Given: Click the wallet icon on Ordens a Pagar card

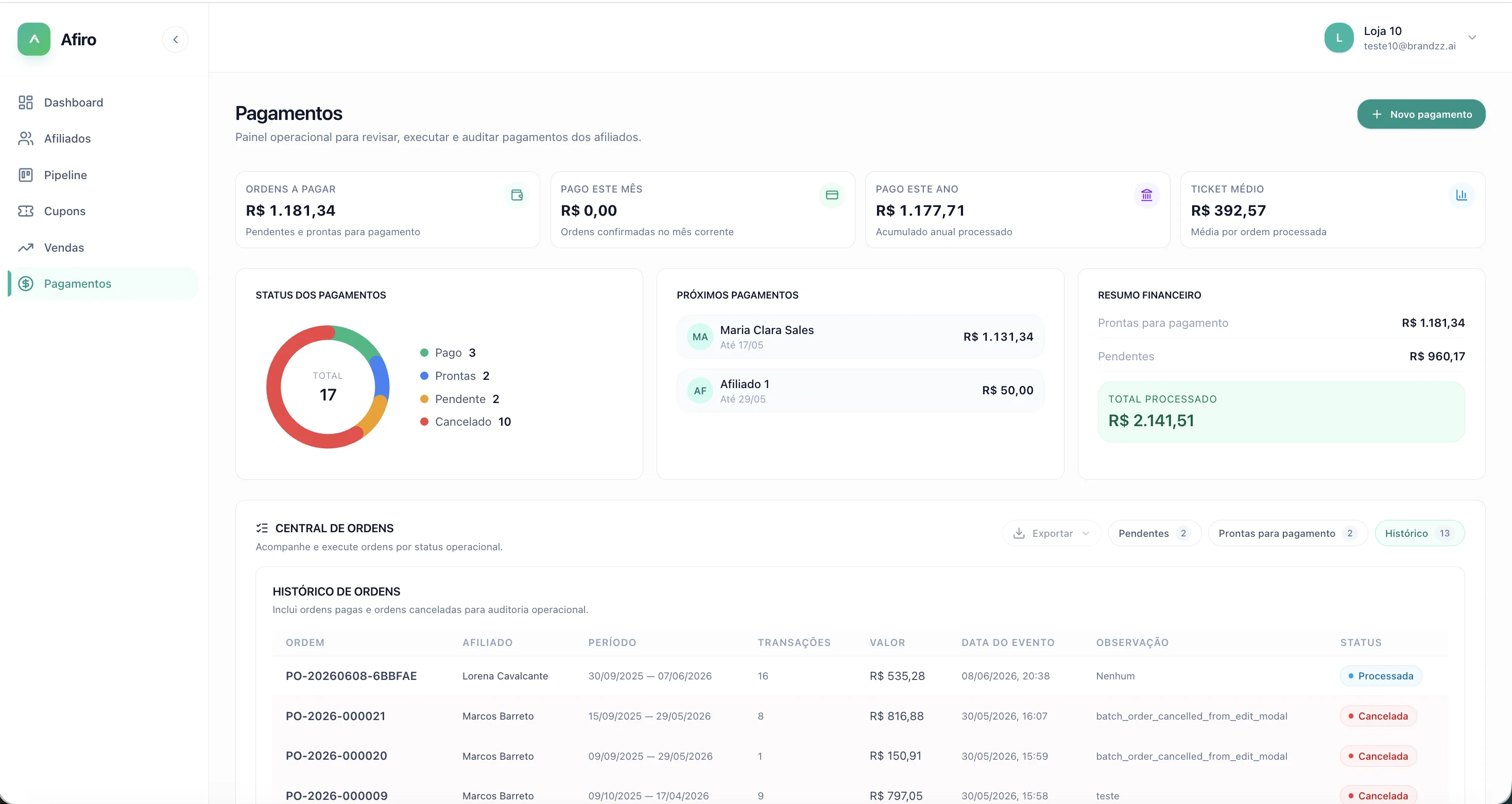Looking at the screenshot, I should tap(517, 195).
